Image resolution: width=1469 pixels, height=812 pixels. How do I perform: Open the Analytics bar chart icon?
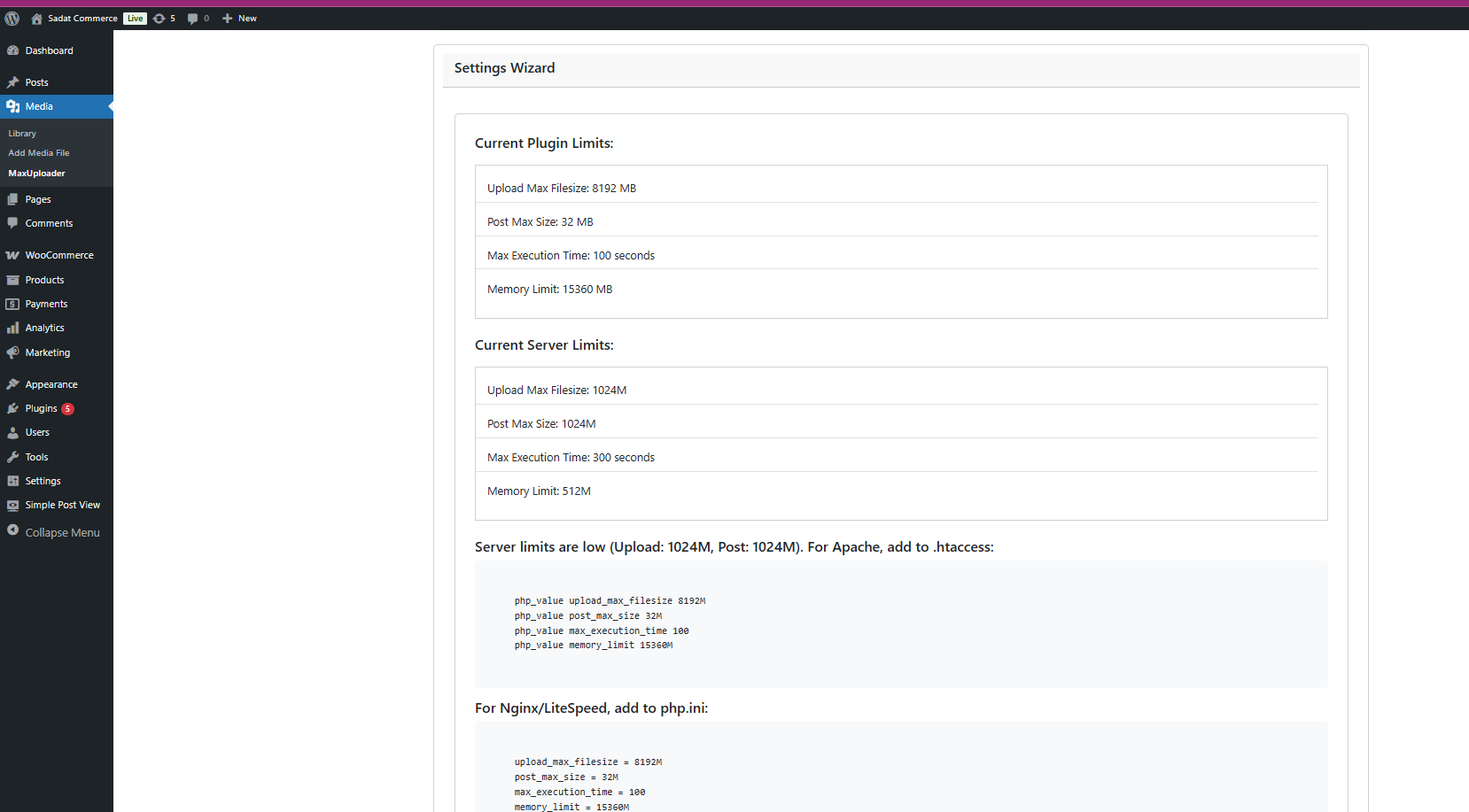point(12,328)
